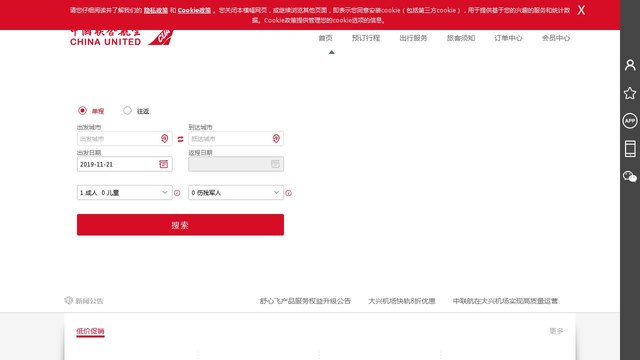Swap departure and arrival cities
The image size is (640, 360).
[180, 139]
